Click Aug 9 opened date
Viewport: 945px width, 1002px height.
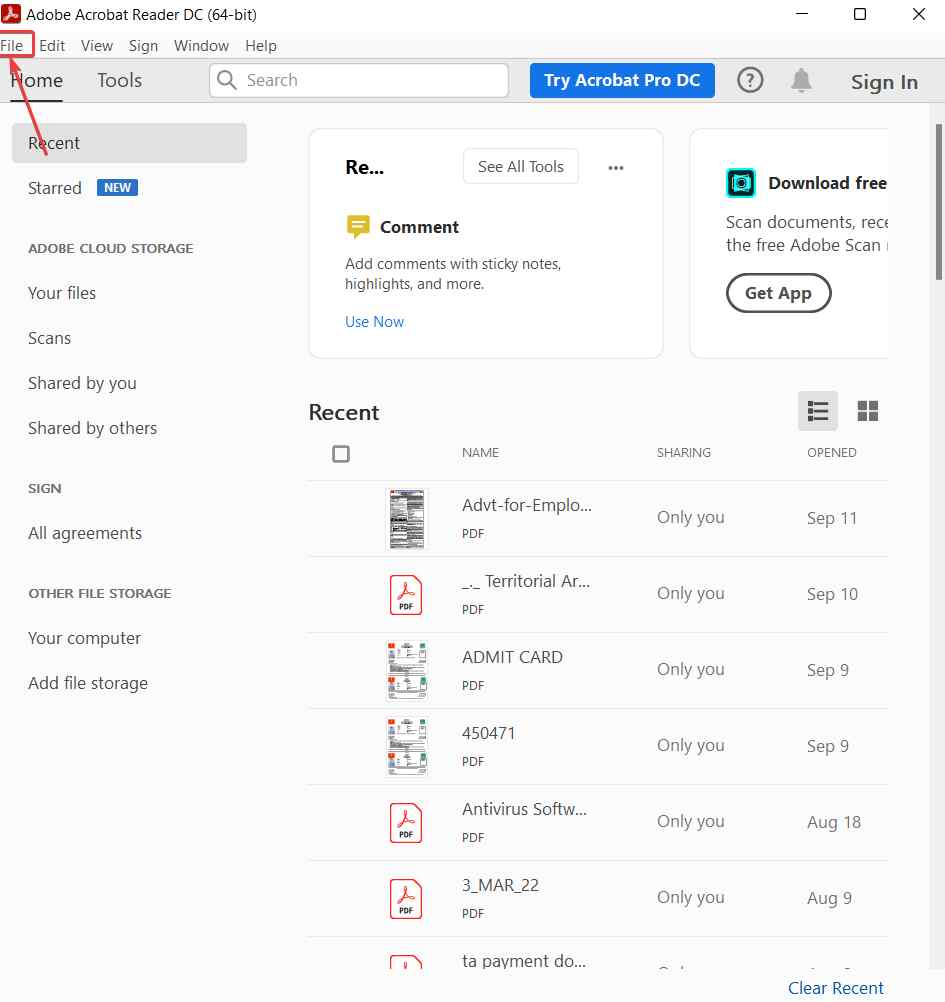pos(829,898)
